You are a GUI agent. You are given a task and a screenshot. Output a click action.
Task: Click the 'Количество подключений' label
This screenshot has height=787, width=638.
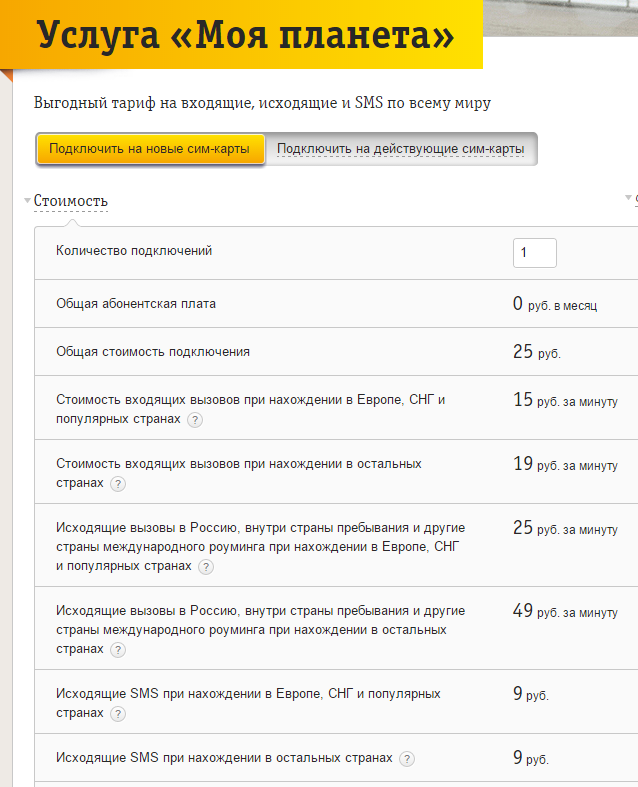tap(134, 250)
